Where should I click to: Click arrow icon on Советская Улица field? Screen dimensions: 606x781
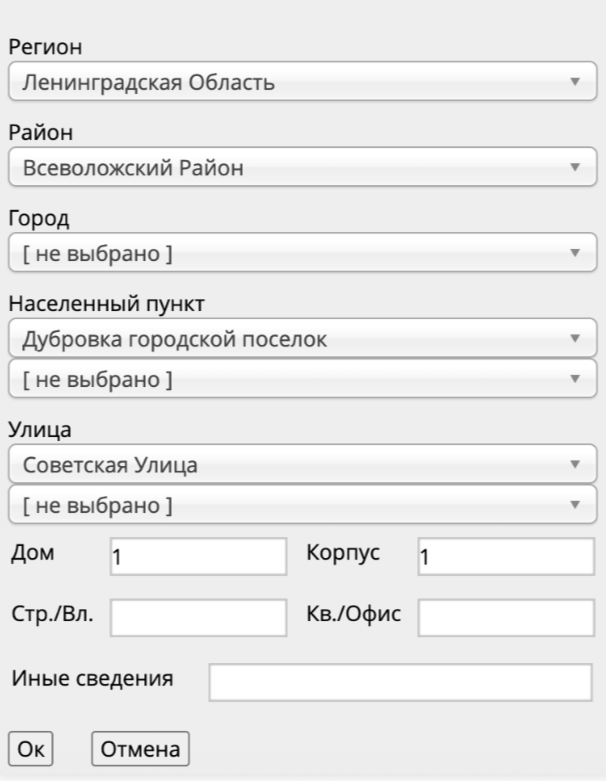click(575, 464)
